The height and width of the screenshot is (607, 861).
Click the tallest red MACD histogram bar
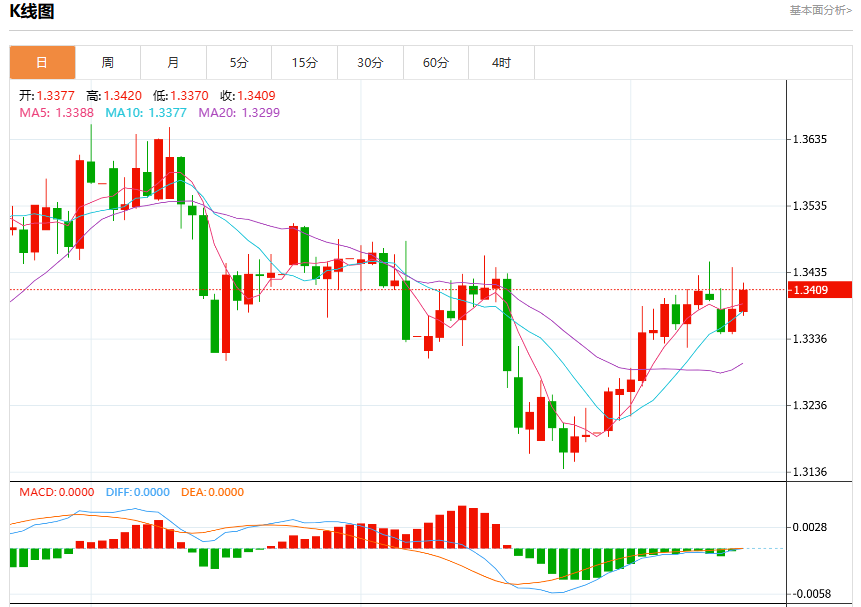462,527
